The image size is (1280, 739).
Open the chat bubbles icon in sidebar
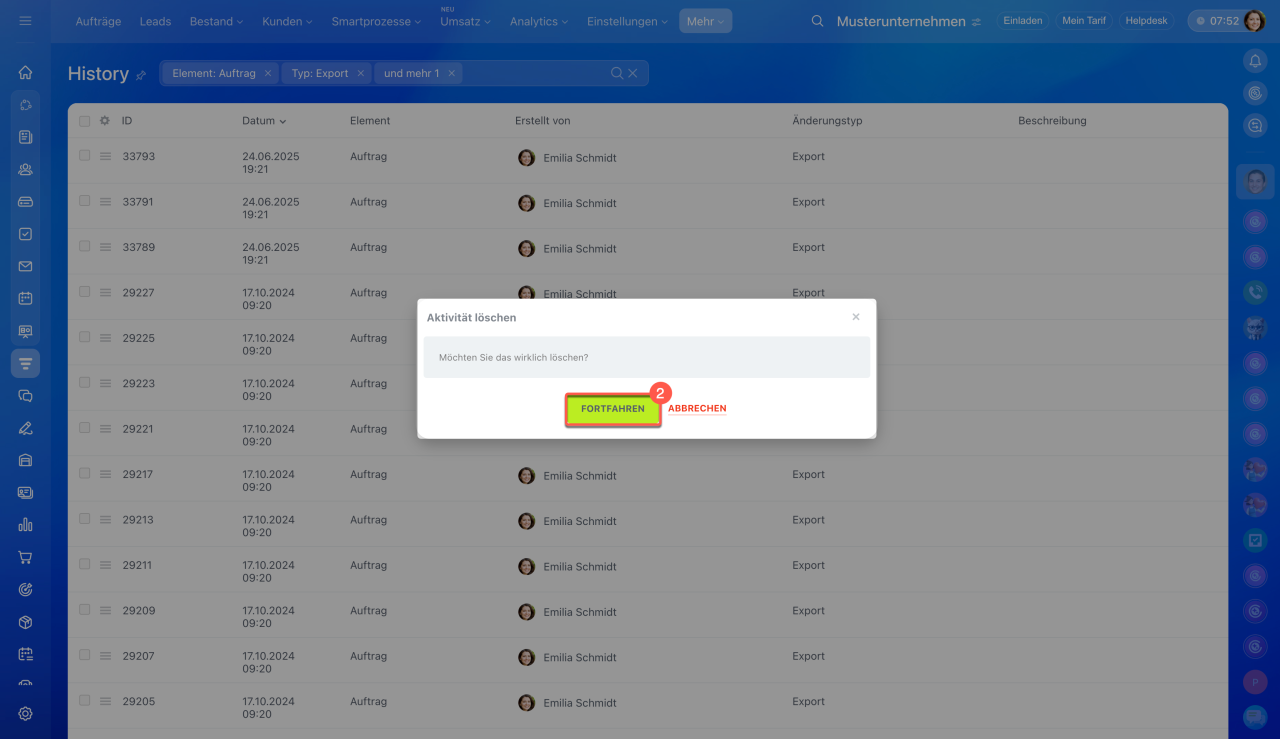tap(25, 395)
